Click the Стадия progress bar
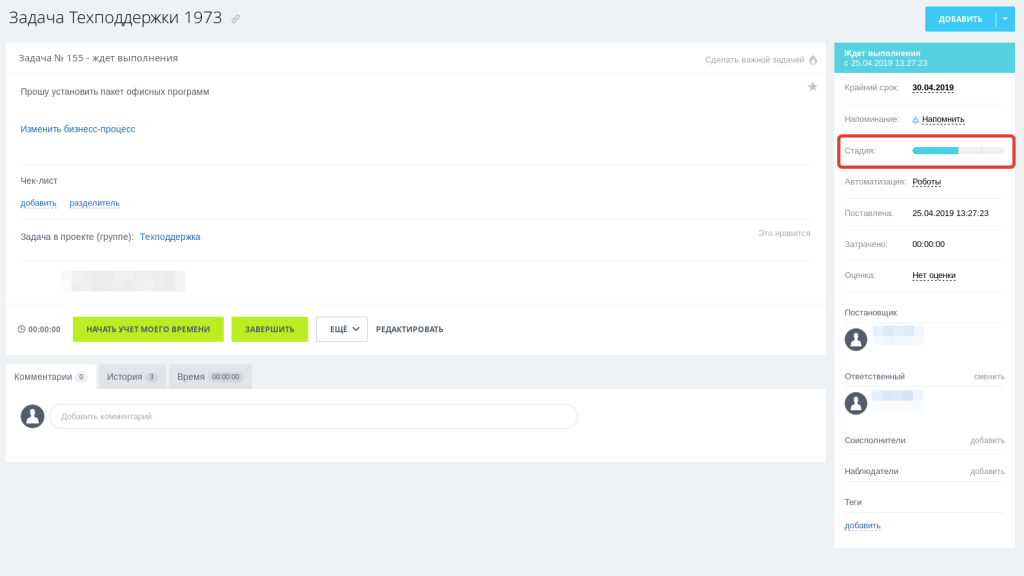Viewport: 1024px width, 576px height. click(958, 151)
